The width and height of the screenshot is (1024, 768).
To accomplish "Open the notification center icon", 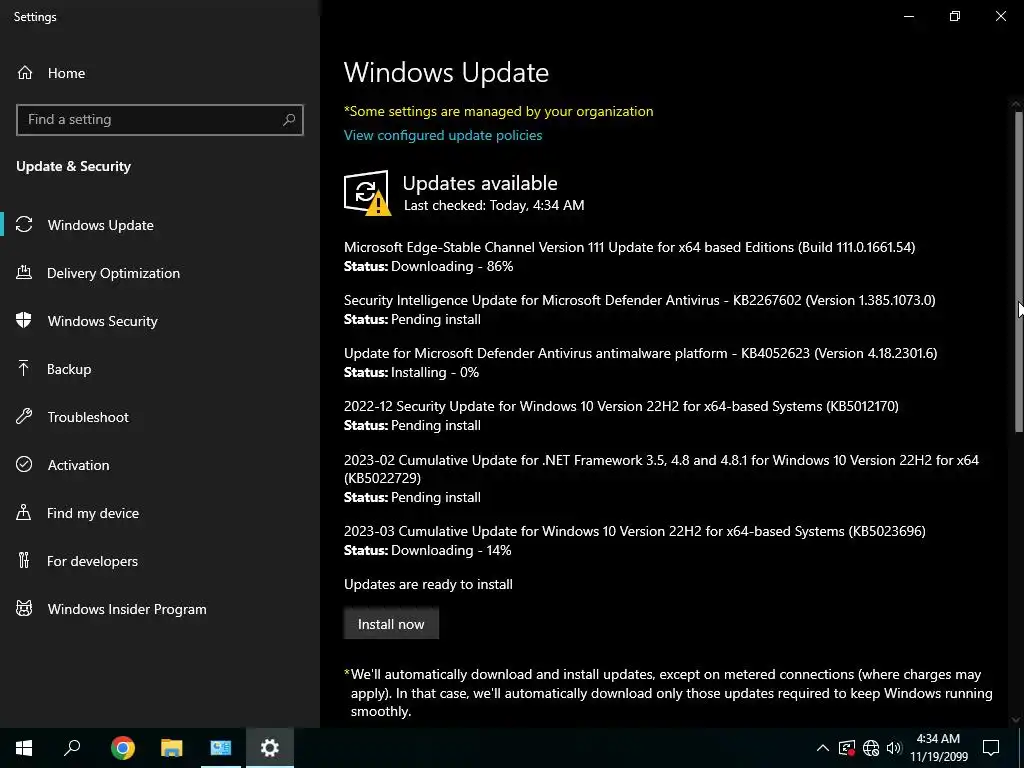I will click(x=991, y=748).
